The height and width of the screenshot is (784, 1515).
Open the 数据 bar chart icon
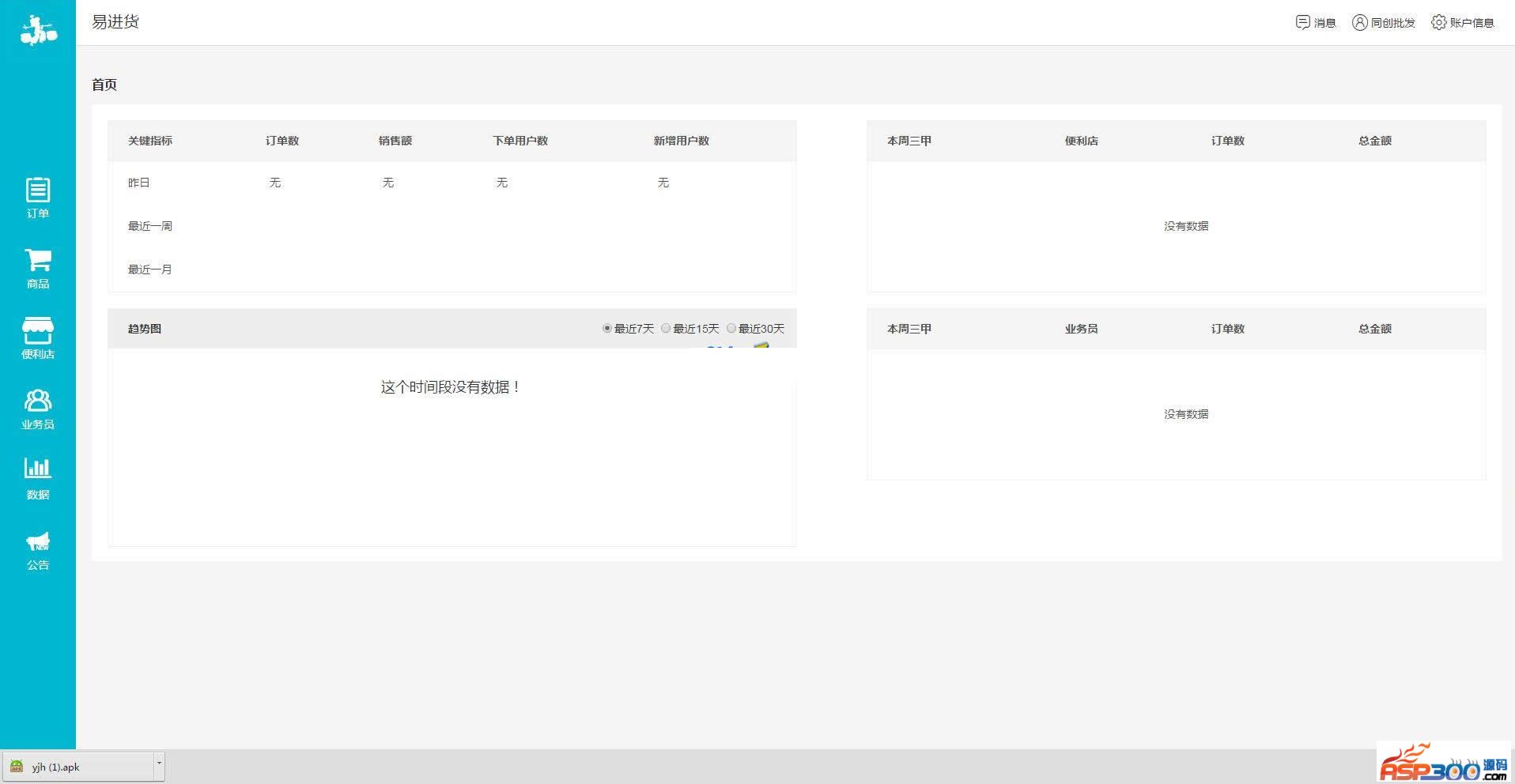pyautogui.click(x=38, y=469)
